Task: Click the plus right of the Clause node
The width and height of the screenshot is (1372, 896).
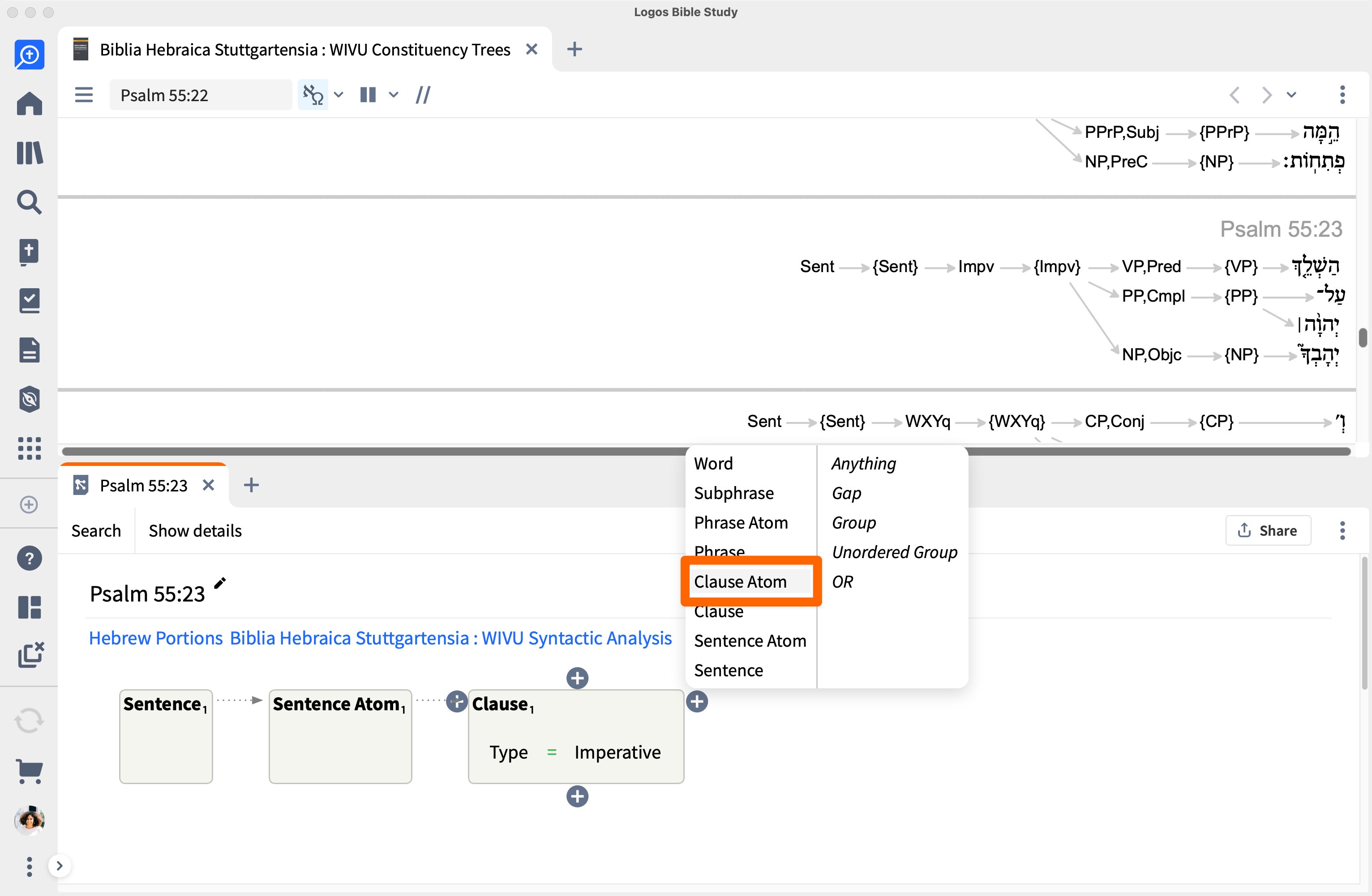Action: 697,702
